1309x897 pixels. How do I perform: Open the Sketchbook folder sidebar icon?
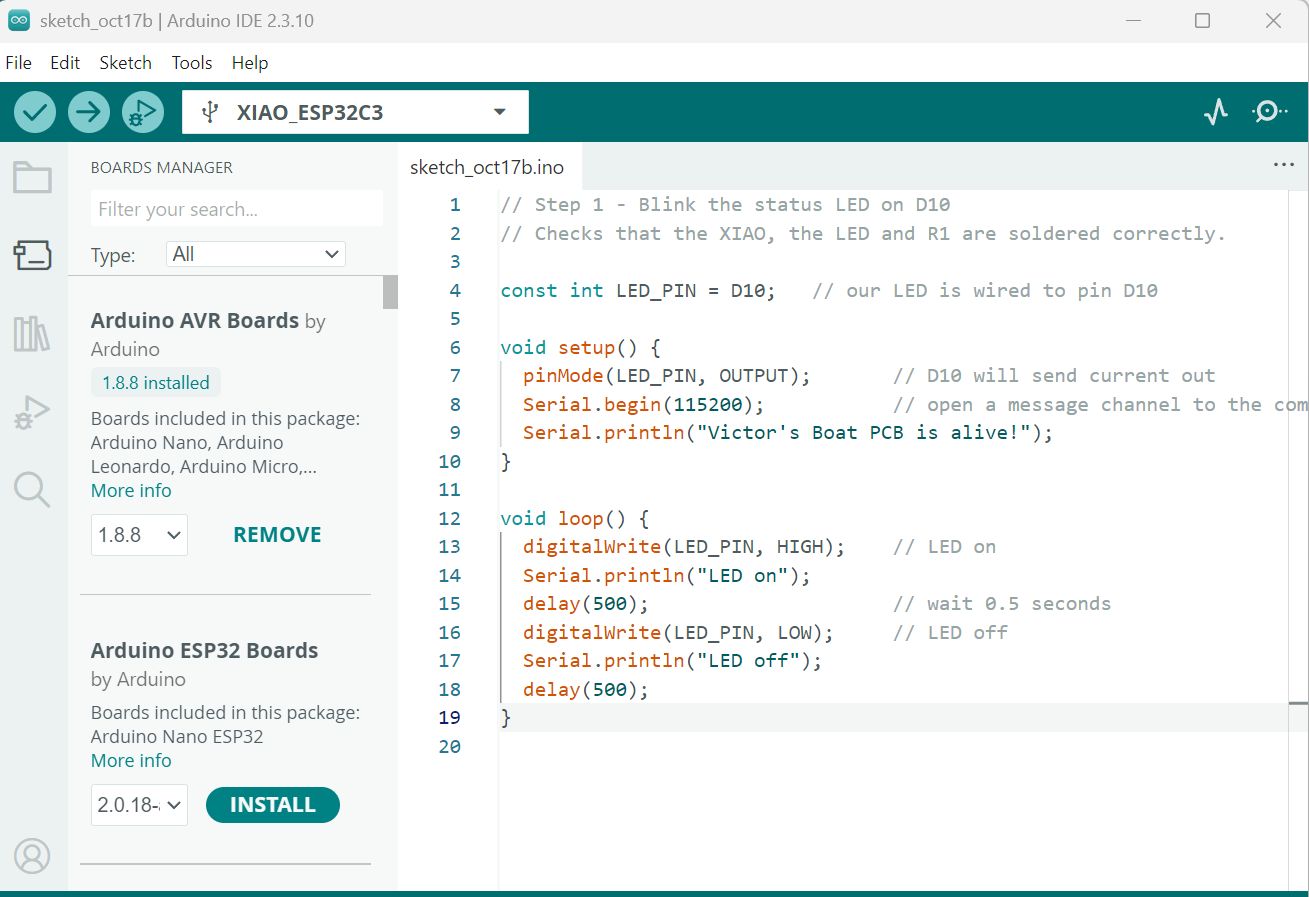[32, 178]
